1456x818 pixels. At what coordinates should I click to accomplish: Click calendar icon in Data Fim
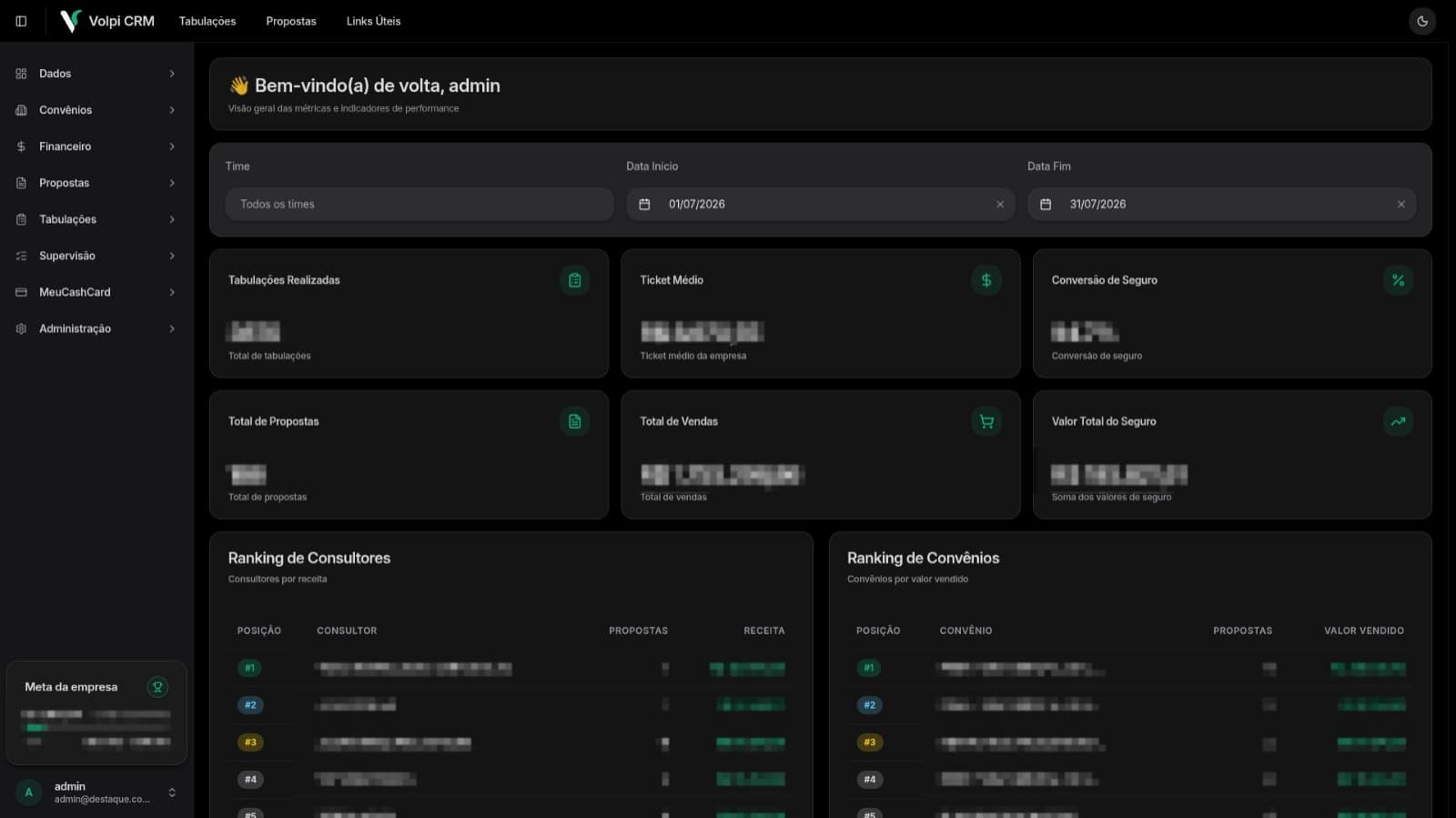coord(1046,204)
